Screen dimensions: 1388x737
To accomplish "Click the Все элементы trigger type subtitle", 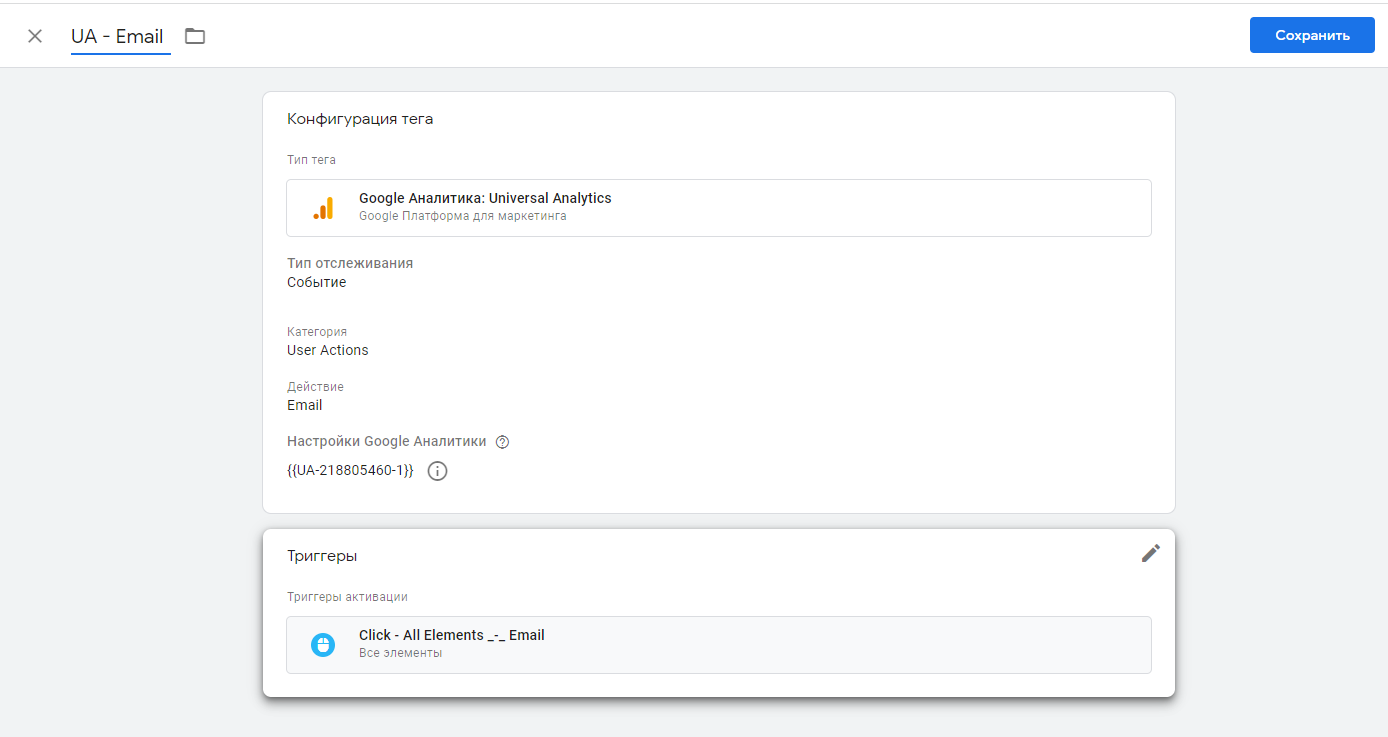I will pyautogui.click(x=400, y=653).
